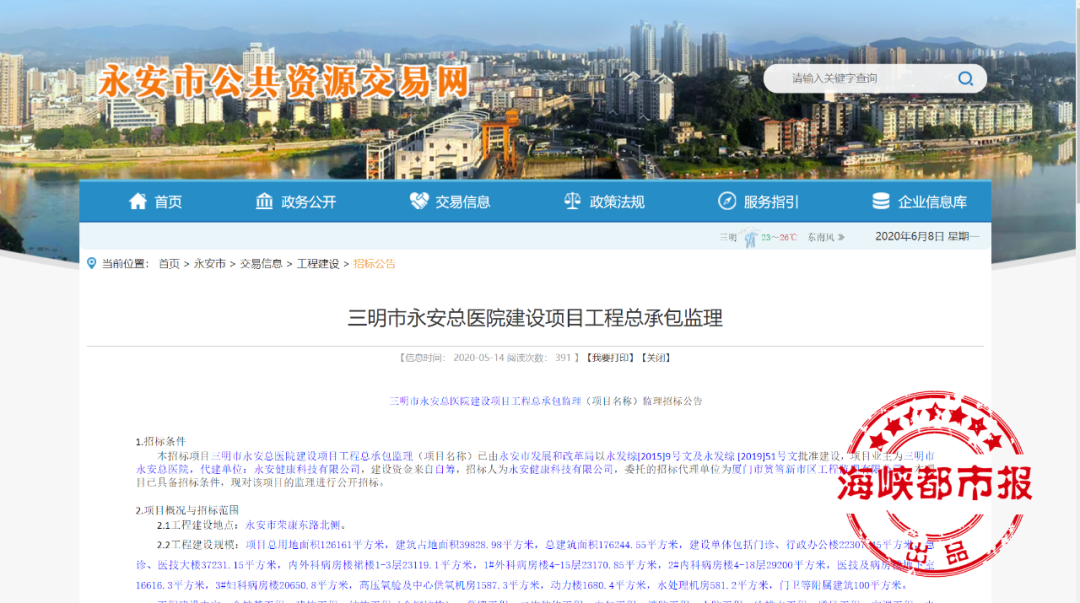Expand the wind info chevron after 东南风
Viewport: 1080px width, 603px height.
tap(840, 237)
